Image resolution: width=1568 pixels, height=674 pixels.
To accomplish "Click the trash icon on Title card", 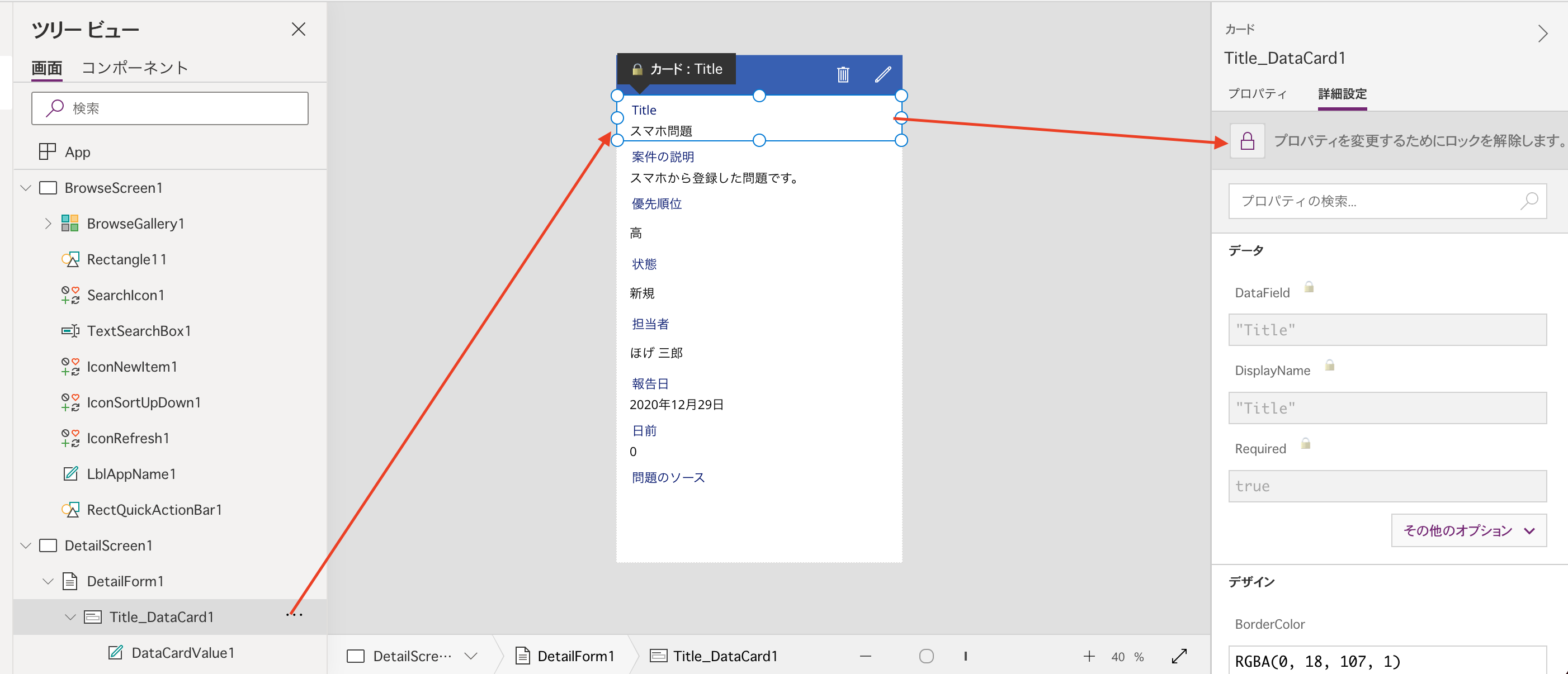I will coord(842,74).
